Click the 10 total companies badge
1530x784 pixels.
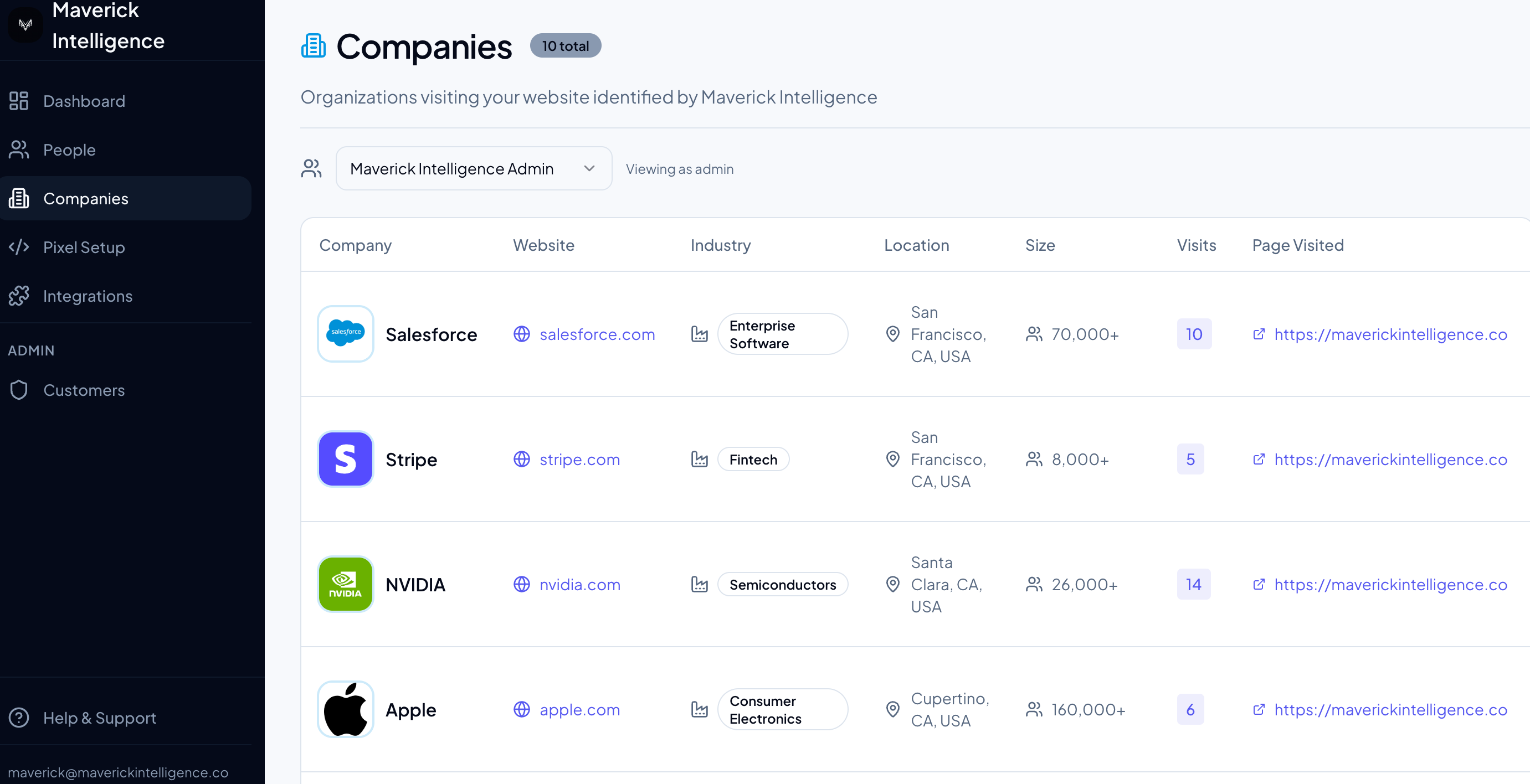[x=564, y=45]
